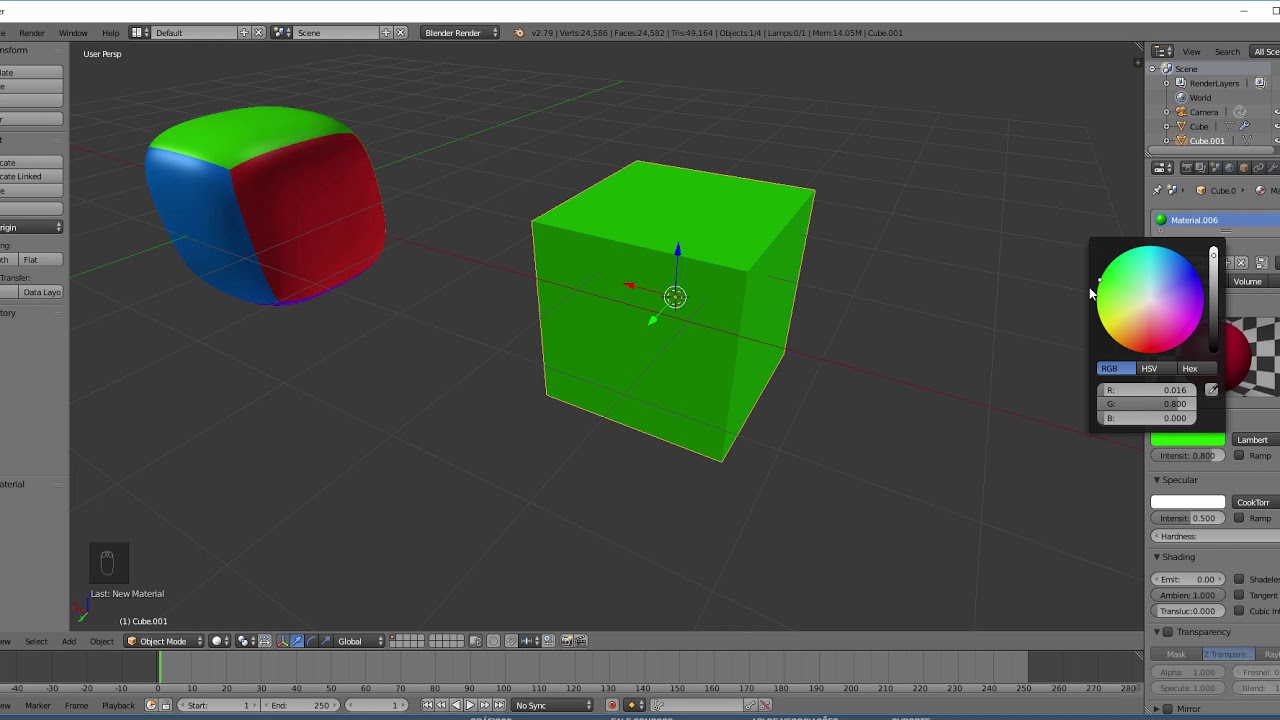
Task: Click the OpenGL render image icon
Action: point(566,641)
